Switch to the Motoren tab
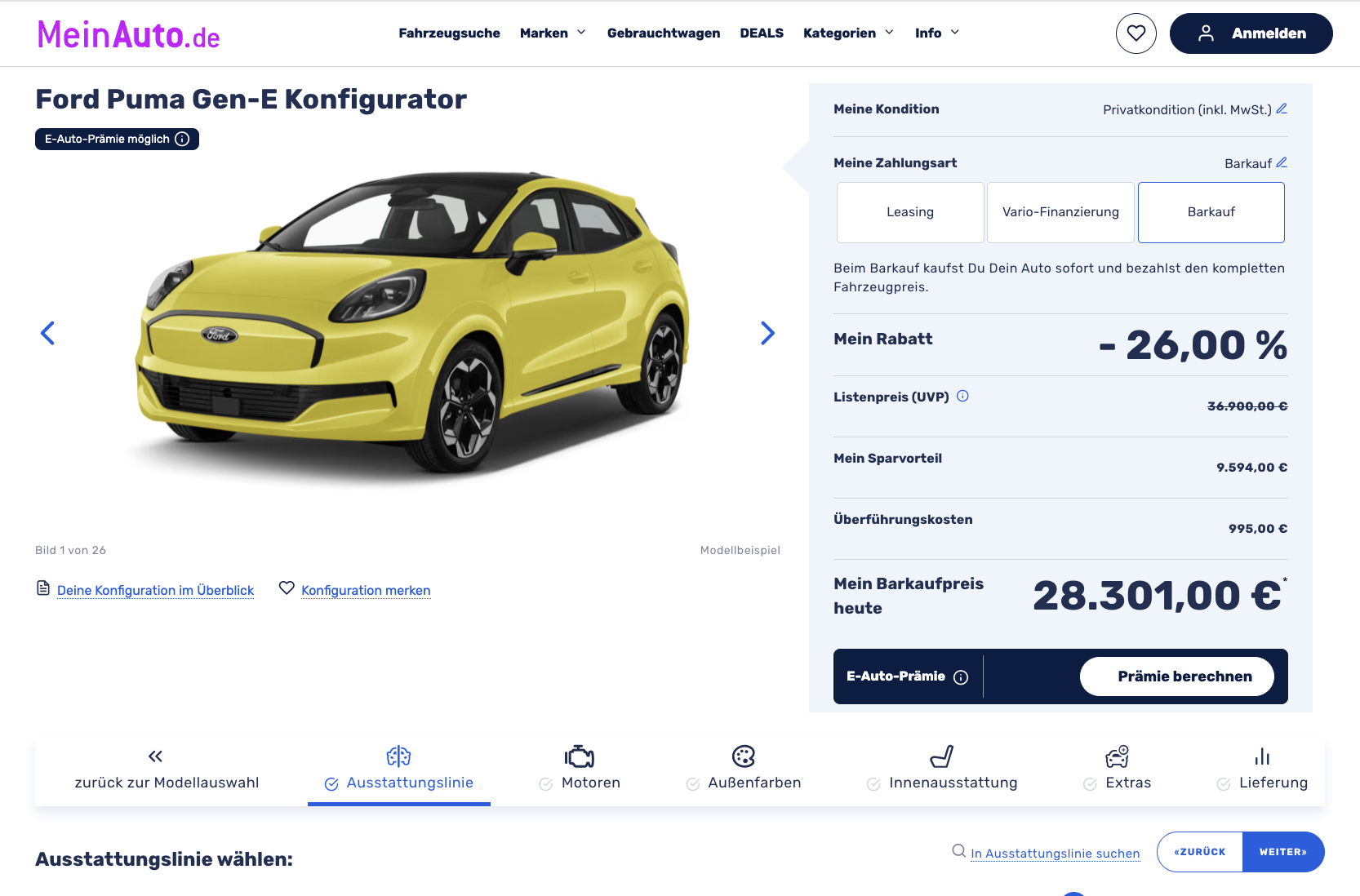 580,771
